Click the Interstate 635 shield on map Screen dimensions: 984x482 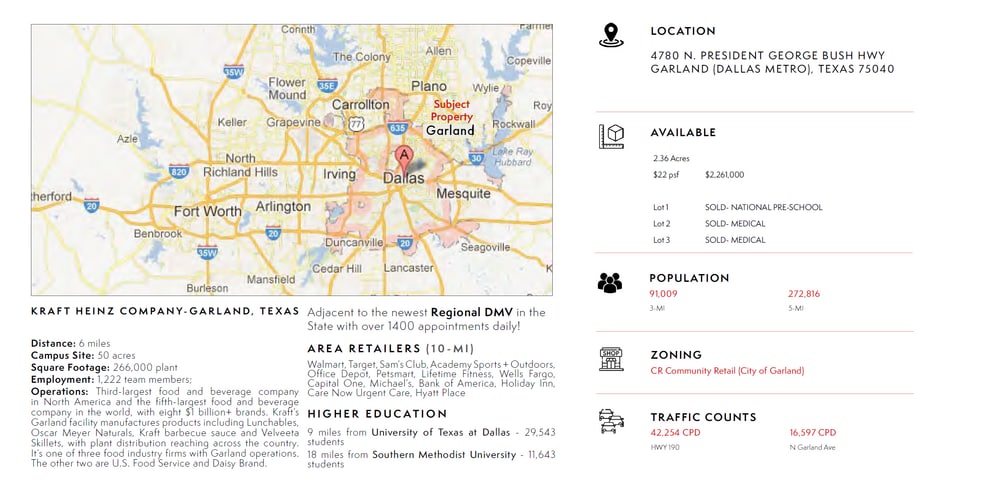click(x=397, y=128)
